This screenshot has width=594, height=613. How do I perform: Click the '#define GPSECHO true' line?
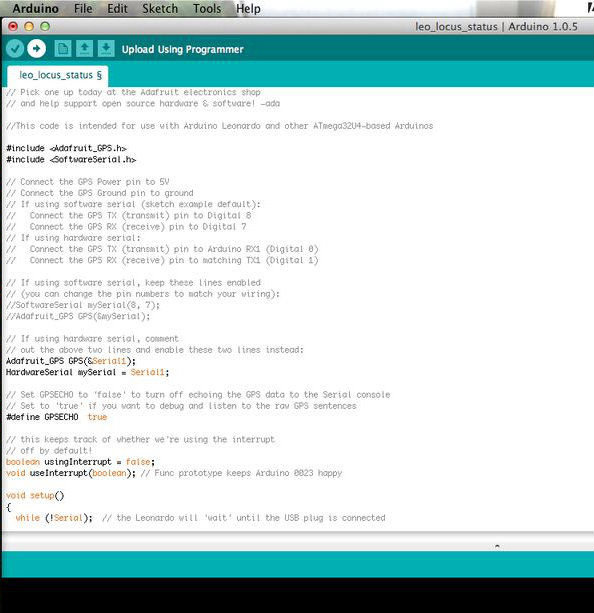(57, 417)
